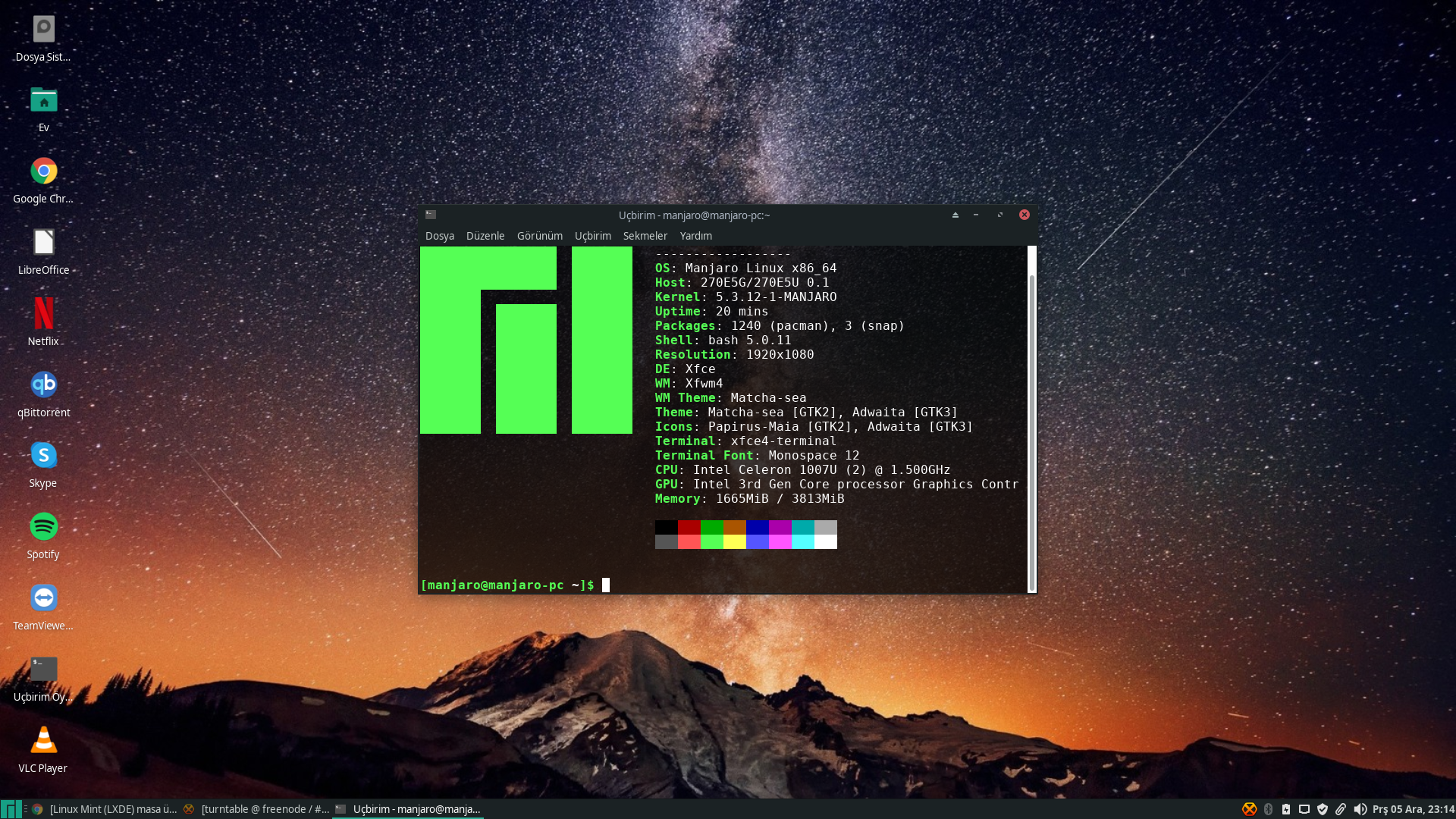The height and width of the screenshot is (819, 1456).
Task: Close the terminal window
Action: [x=1025, y=215]
